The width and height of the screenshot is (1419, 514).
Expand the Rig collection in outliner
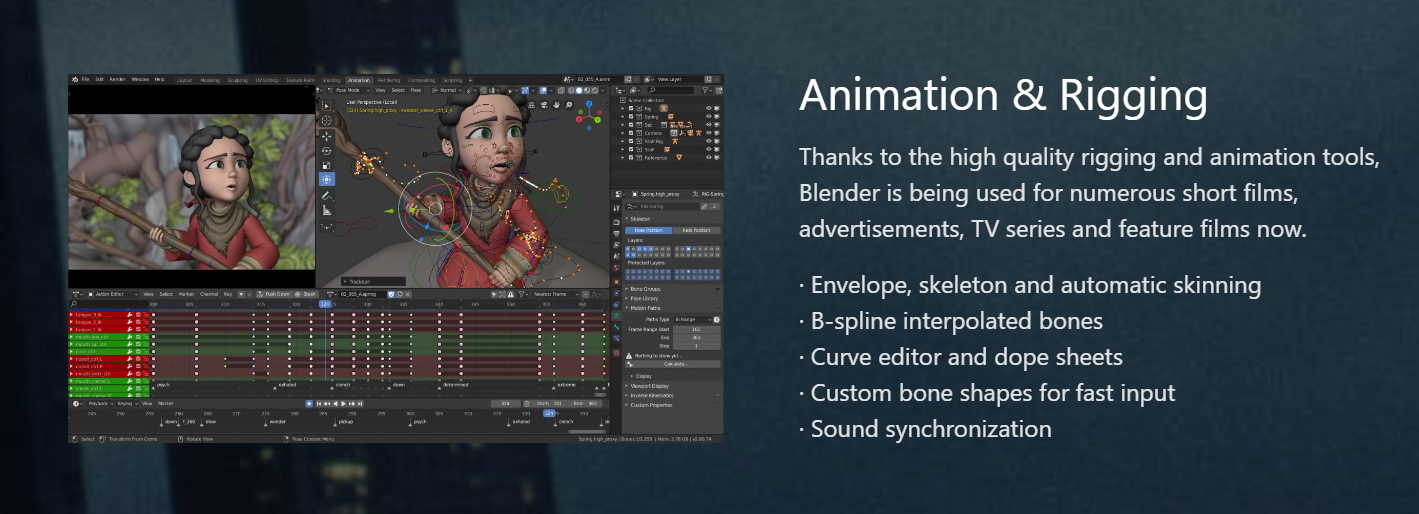tap(622, 108)
